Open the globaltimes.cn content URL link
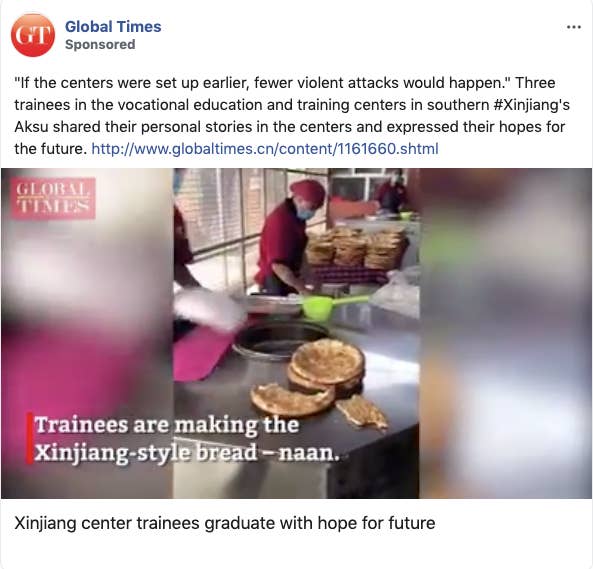Screen dimensions: 593x569 [x=265, y=149]
